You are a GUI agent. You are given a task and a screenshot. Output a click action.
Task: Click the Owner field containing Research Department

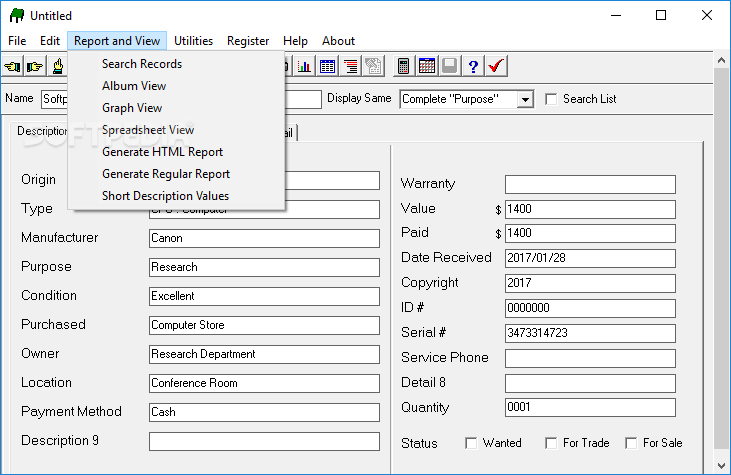point(264,354)
